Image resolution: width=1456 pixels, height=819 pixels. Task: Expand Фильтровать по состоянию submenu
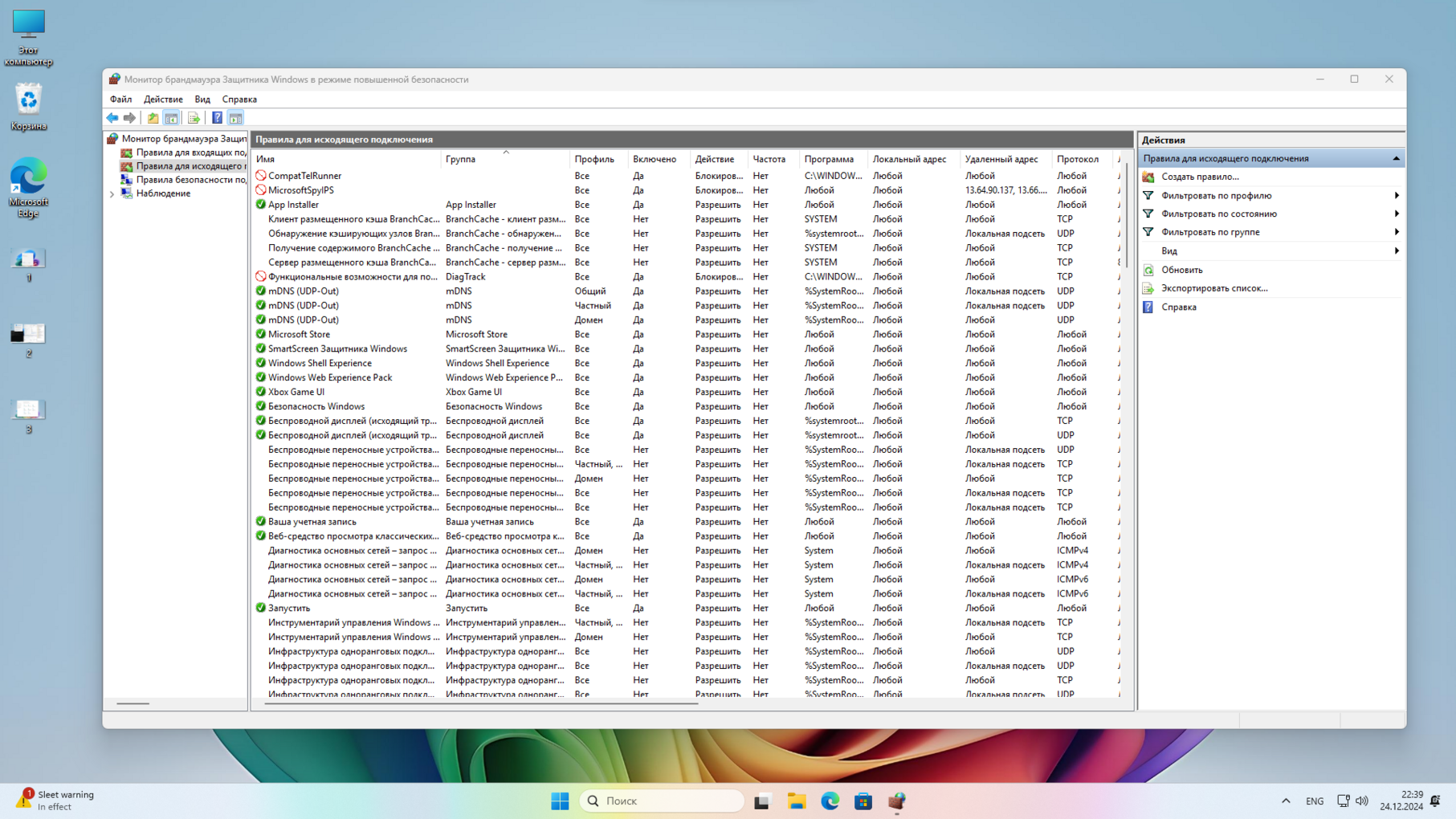pyautogui.click(x=1397, y=214)
